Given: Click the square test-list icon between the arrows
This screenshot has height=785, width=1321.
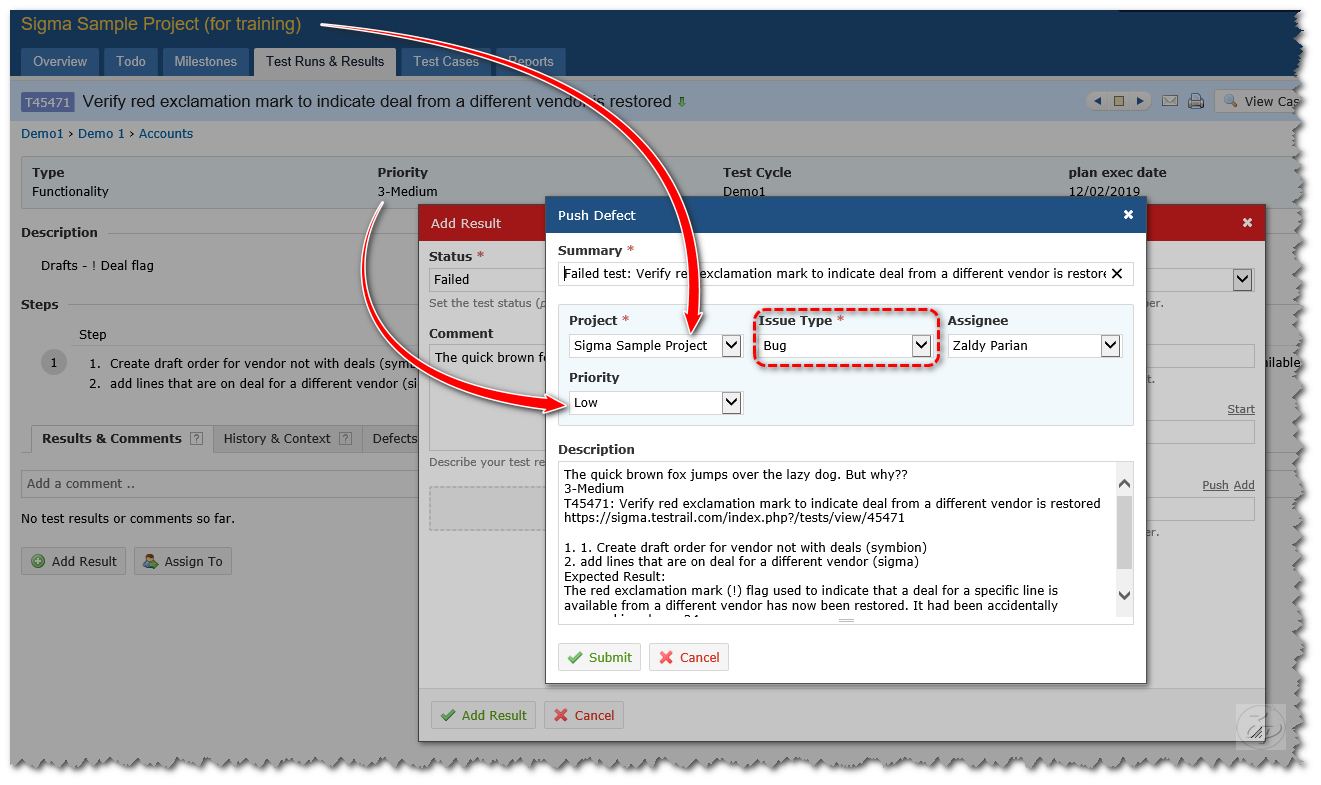Looking at the screenshot, I should point(1119,101).
